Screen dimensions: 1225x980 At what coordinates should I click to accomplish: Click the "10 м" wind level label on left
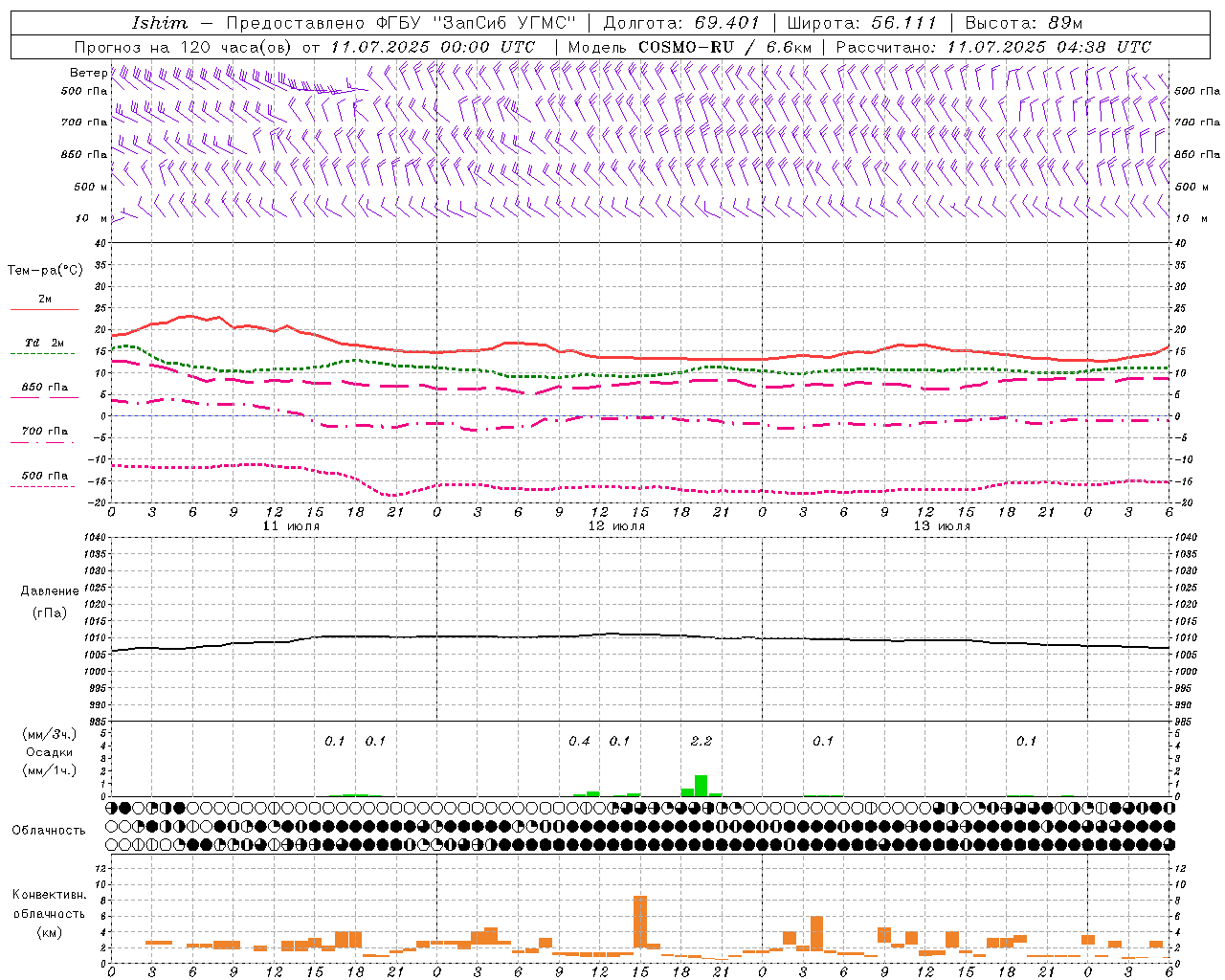click(x=91, y=218)
